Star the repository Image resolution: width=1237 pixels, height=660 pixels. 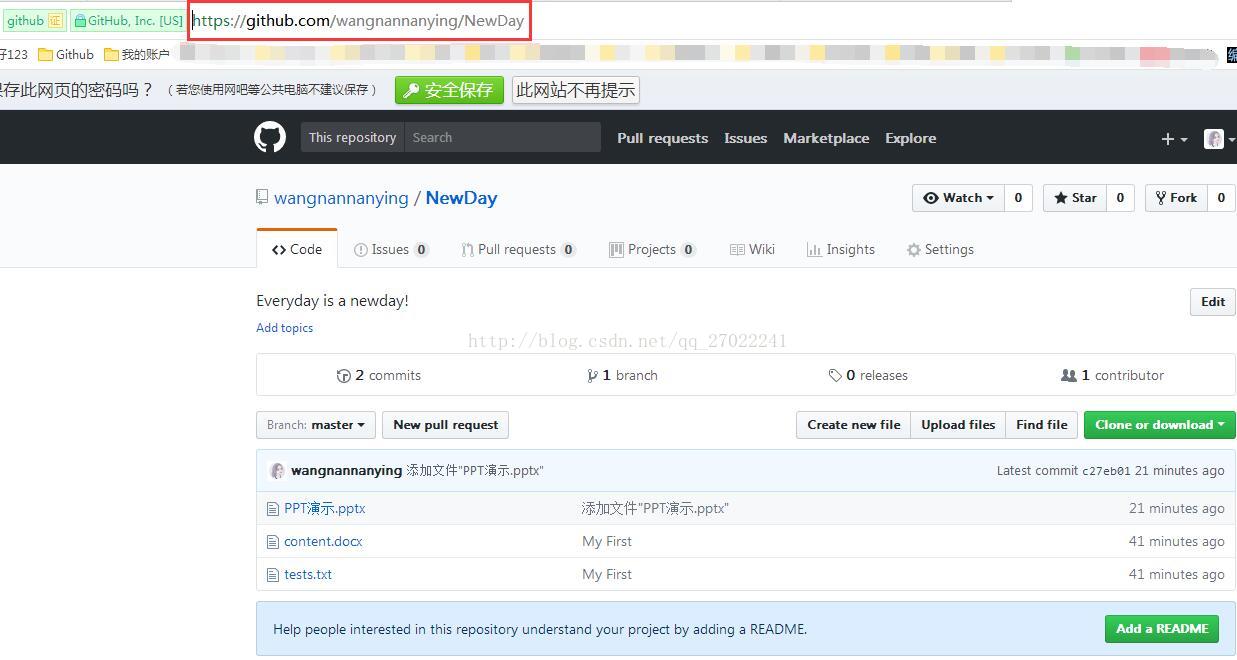(1075, 198)
